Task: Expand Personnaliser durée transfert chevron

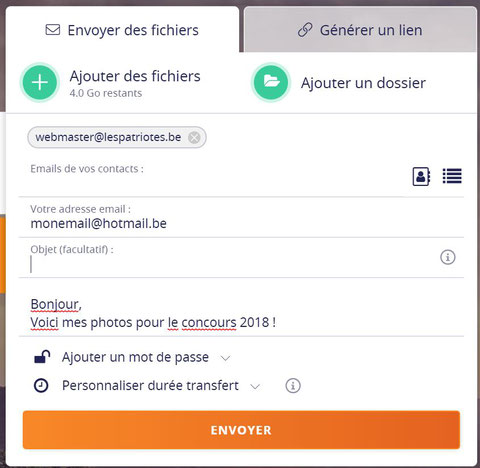Action: 255,387
